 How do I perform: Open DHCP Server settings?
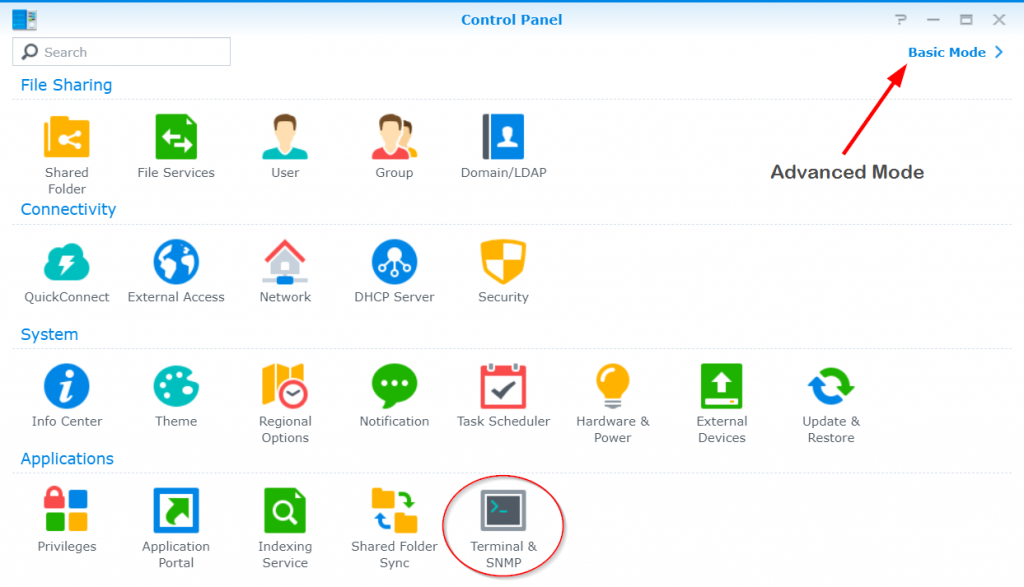(x=394, y=262)
